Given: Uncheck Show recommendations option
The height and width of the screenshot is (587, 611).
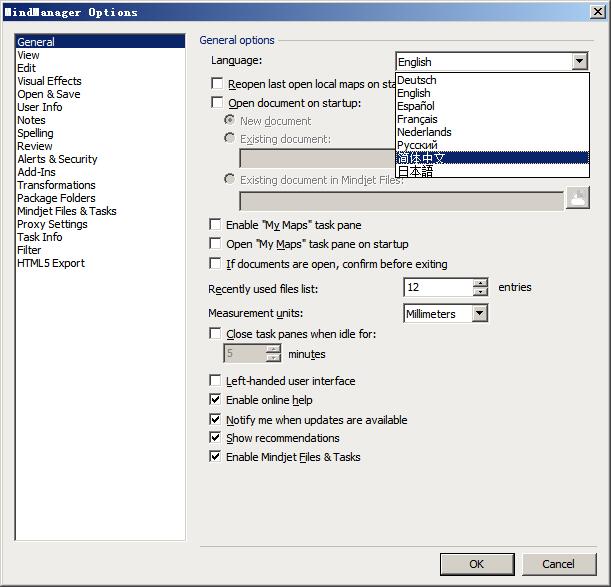Looking at the screenshot, I should [215, 438].
